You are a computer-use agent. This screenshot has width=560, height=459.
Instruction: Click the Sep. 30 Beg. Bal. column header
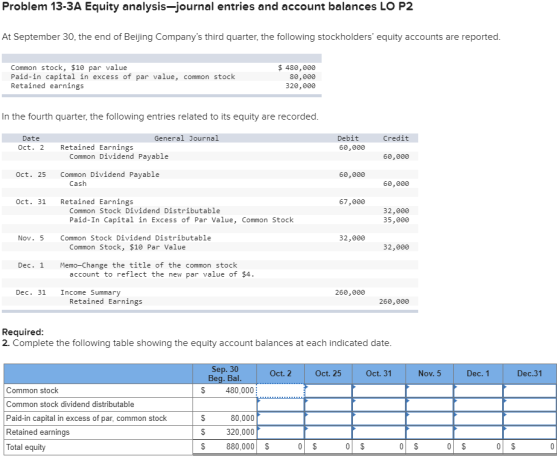coord(225,374)
